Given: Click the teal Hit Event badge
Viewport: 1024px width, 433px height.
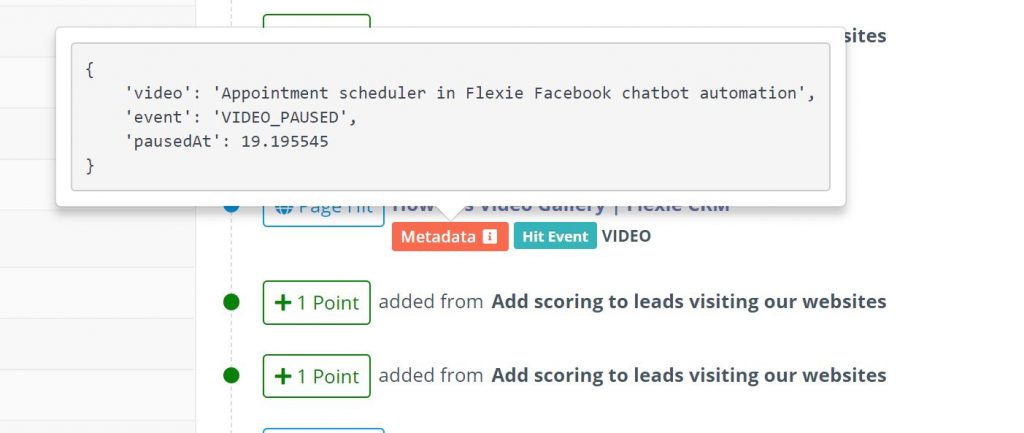Looking at the screenshot, I should coord(555,236).
